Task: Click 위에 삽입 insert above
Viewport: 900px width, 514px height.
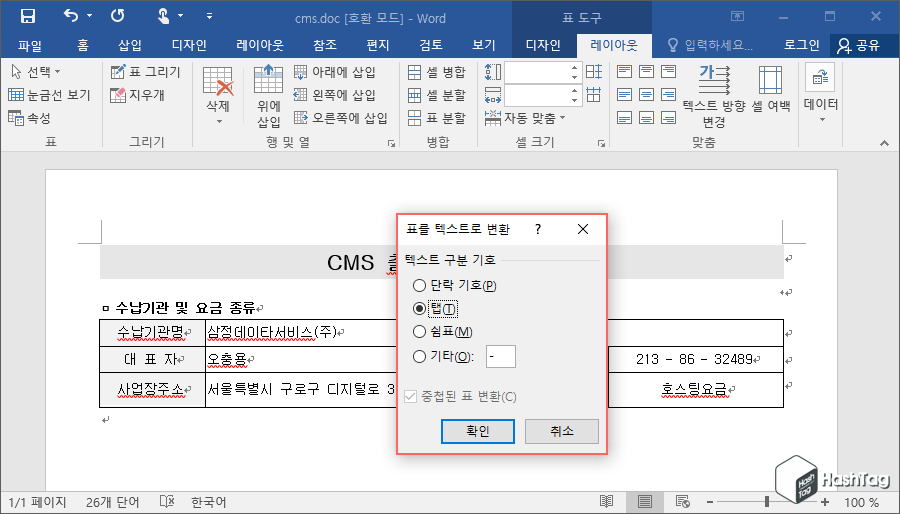Action: (x=269, y=96)
